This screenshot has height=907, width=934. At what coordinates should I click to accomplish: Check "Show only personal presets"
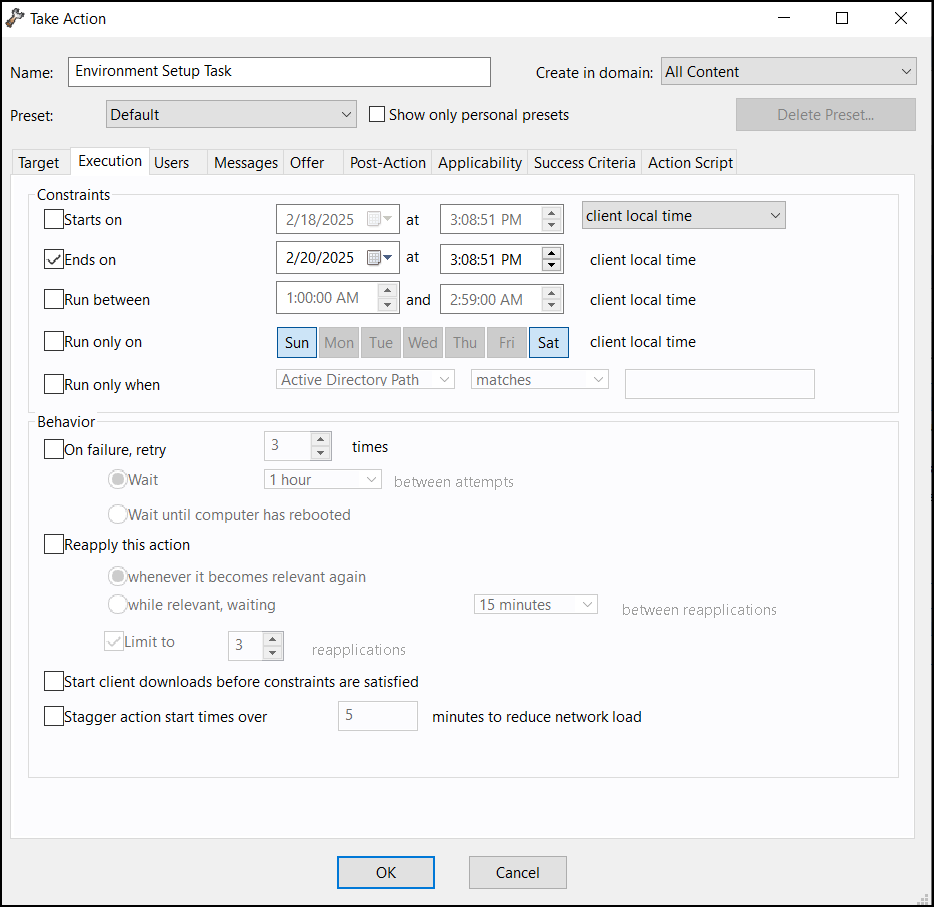pyautogui.click(x=376, y=114)
